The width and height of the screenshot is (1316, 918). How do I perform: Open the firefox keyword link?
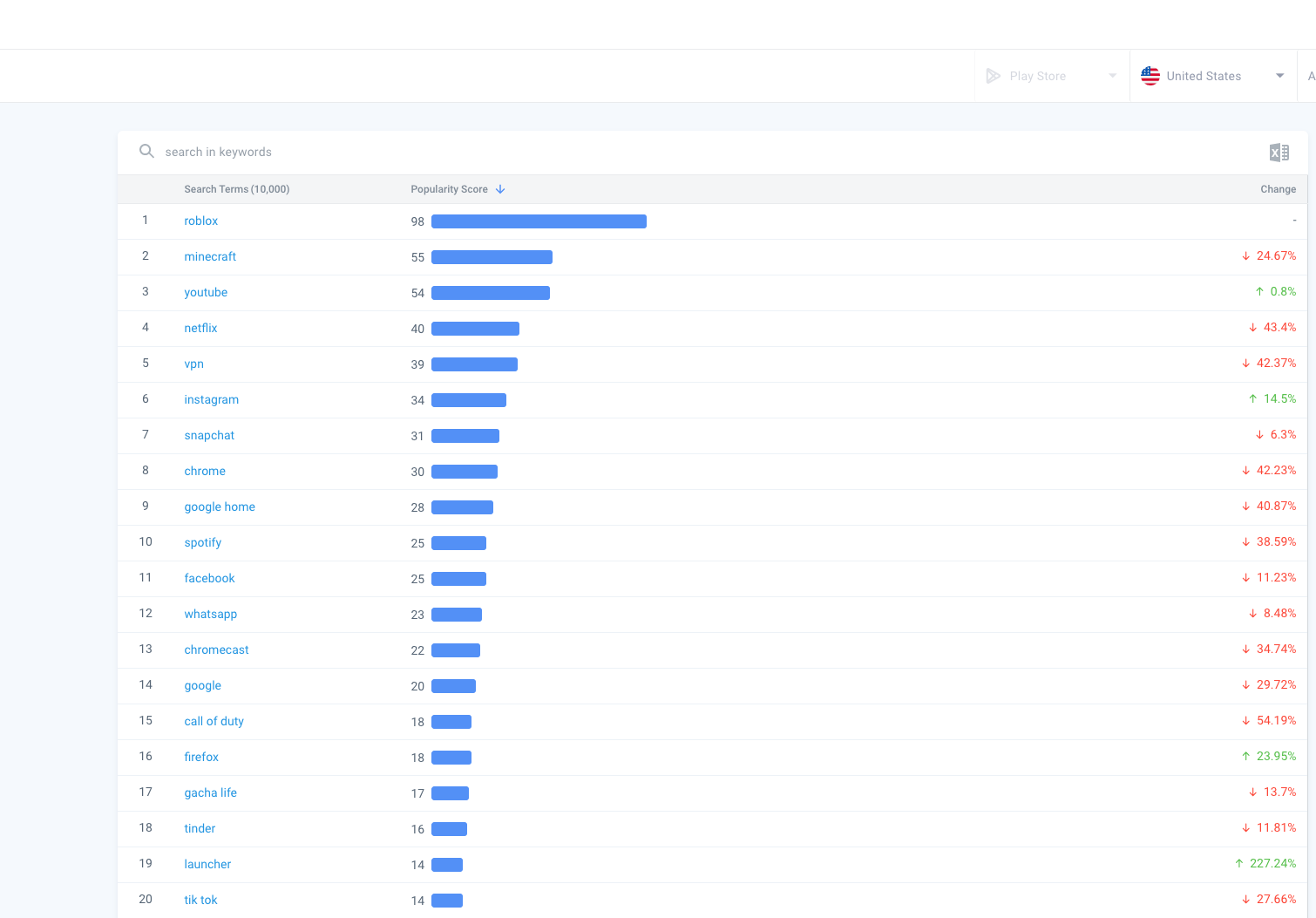(201, 758)
